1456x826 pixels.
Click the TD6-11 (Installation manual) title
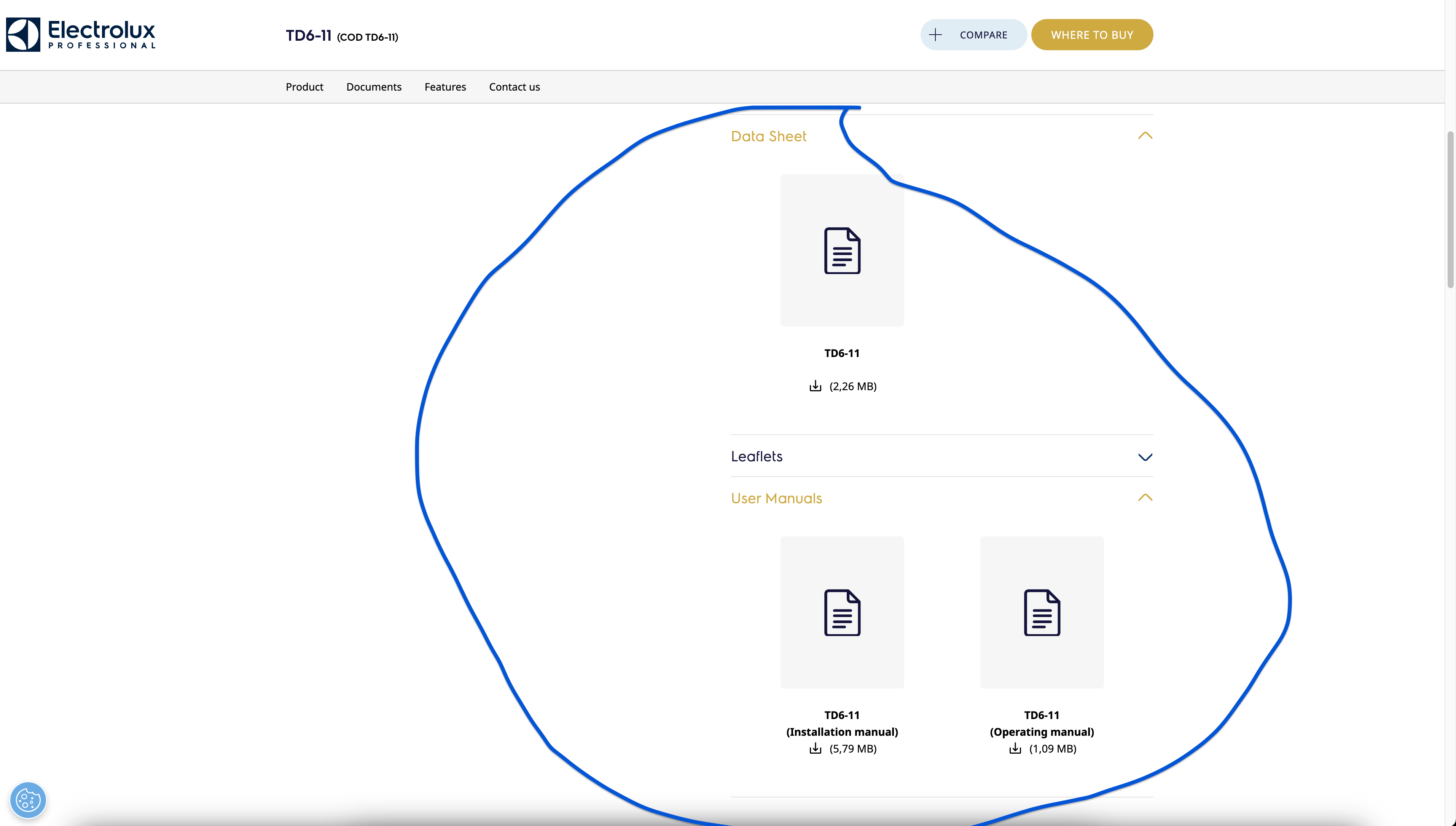(x=842, y=723)
